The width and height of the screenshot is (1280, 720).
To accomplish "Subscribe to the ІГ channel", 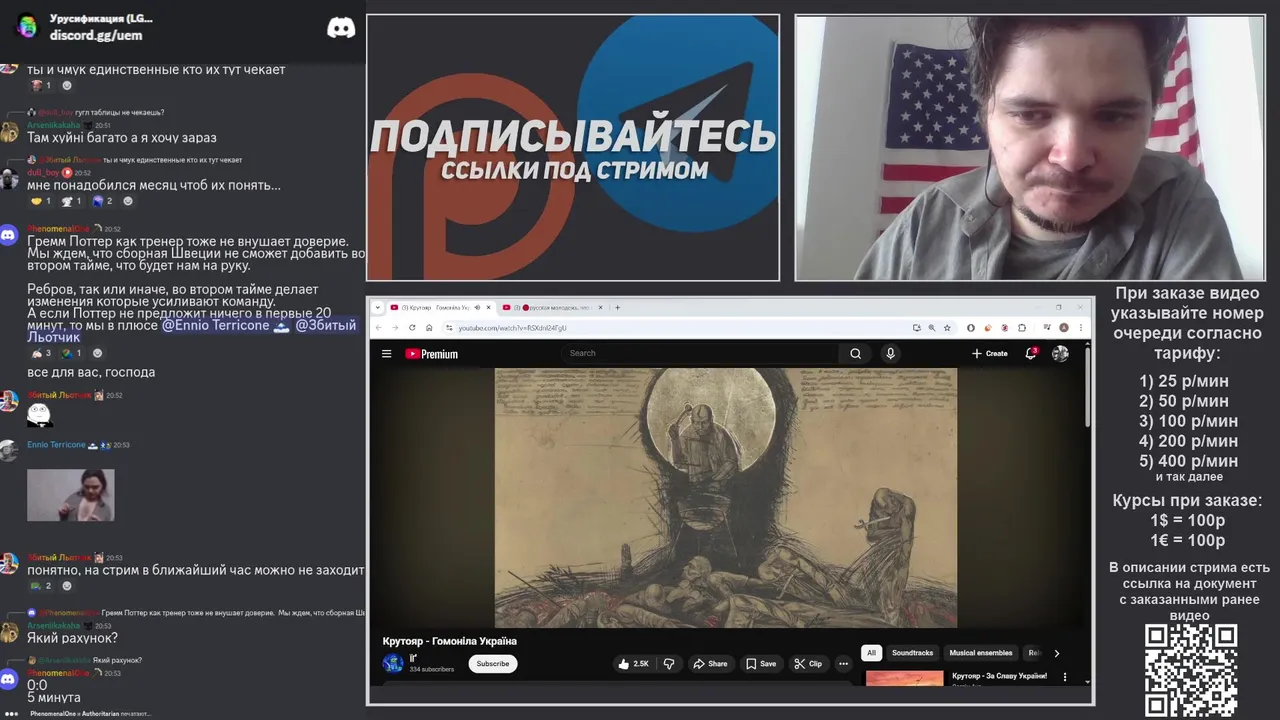I will 492,663.
